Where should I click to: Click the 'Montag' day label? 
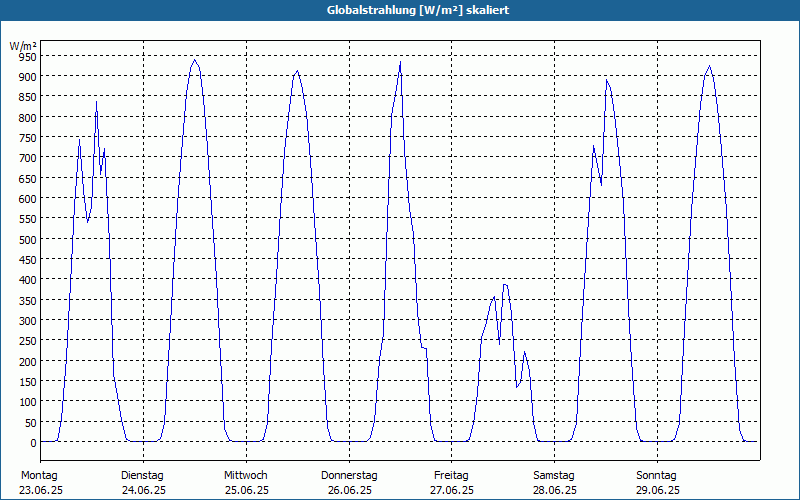pos(39,476)
